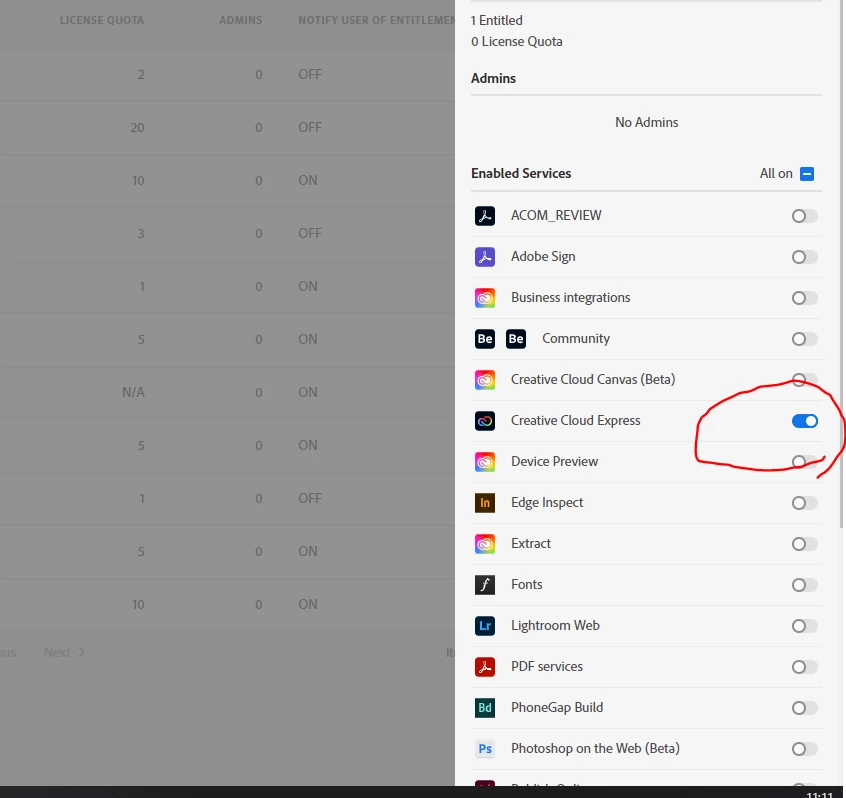Click the Creative Cloud Express label
Viewport: 846px width, 798px height.
(x=575, y=420)
